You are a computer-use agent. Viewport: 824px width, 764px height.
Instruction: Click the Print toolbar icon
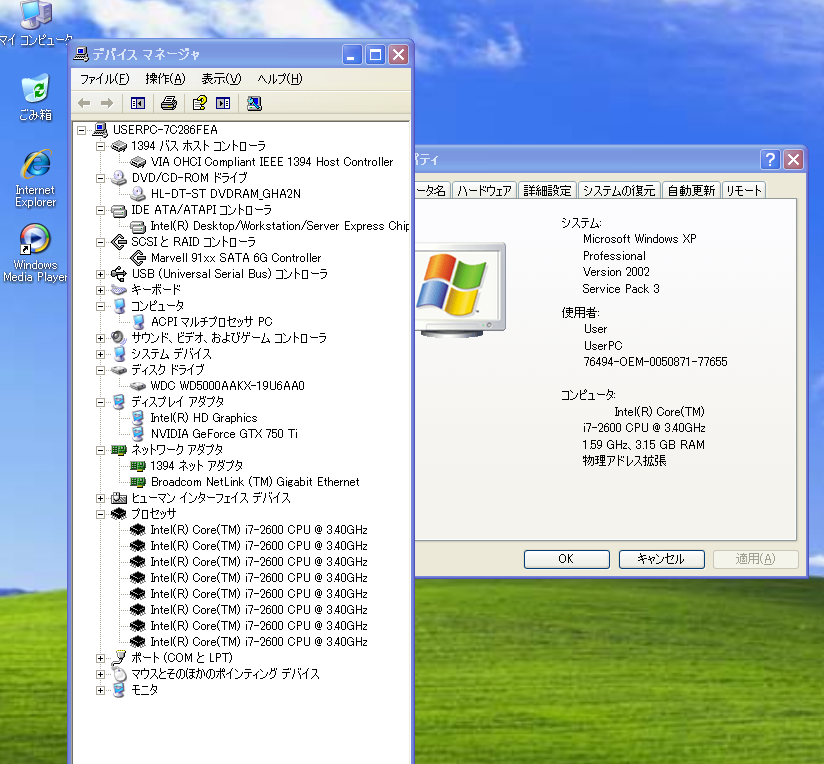169,103
